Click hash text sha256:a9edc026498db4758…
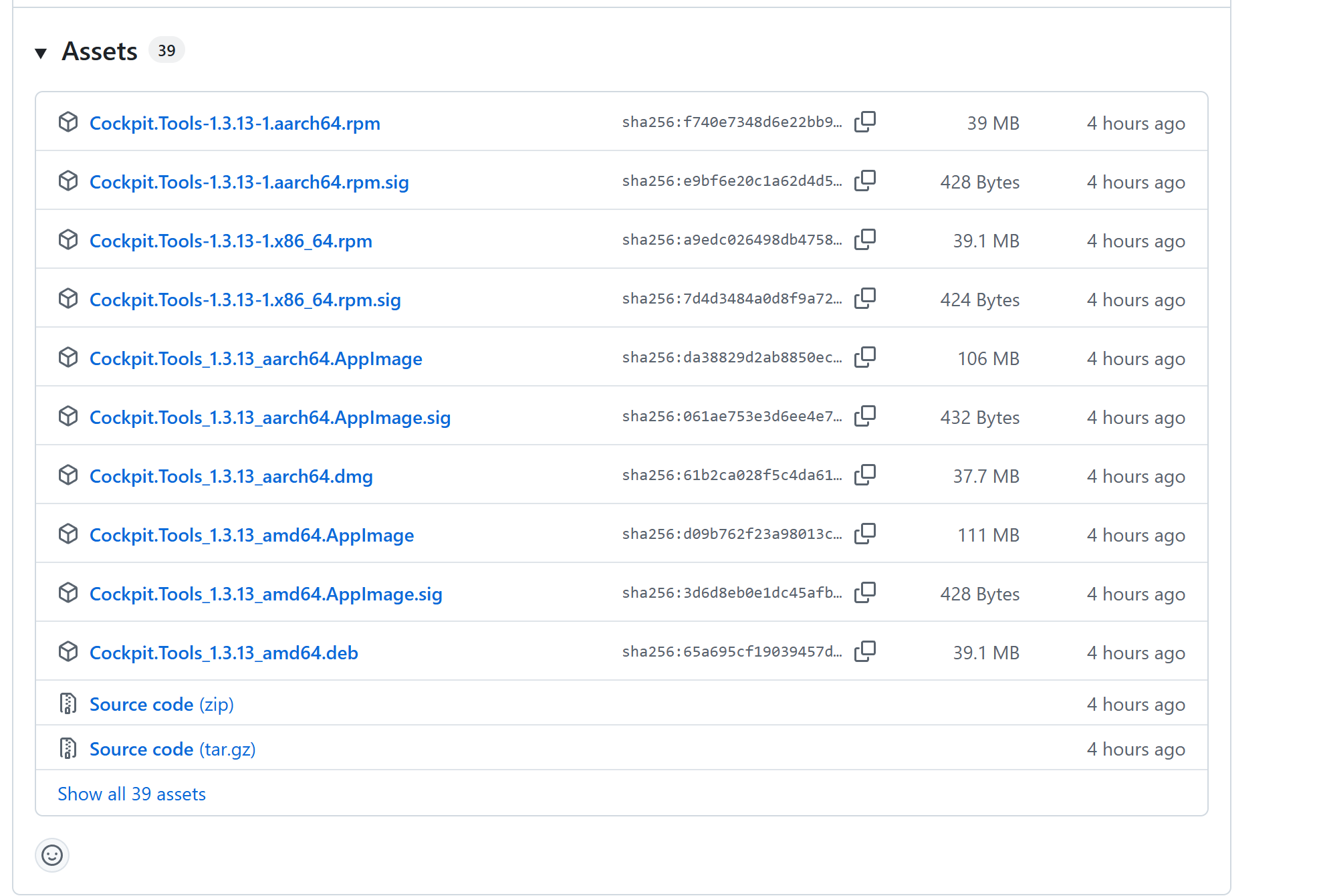Screen dimensions: 1317x896 coord(732,240)
